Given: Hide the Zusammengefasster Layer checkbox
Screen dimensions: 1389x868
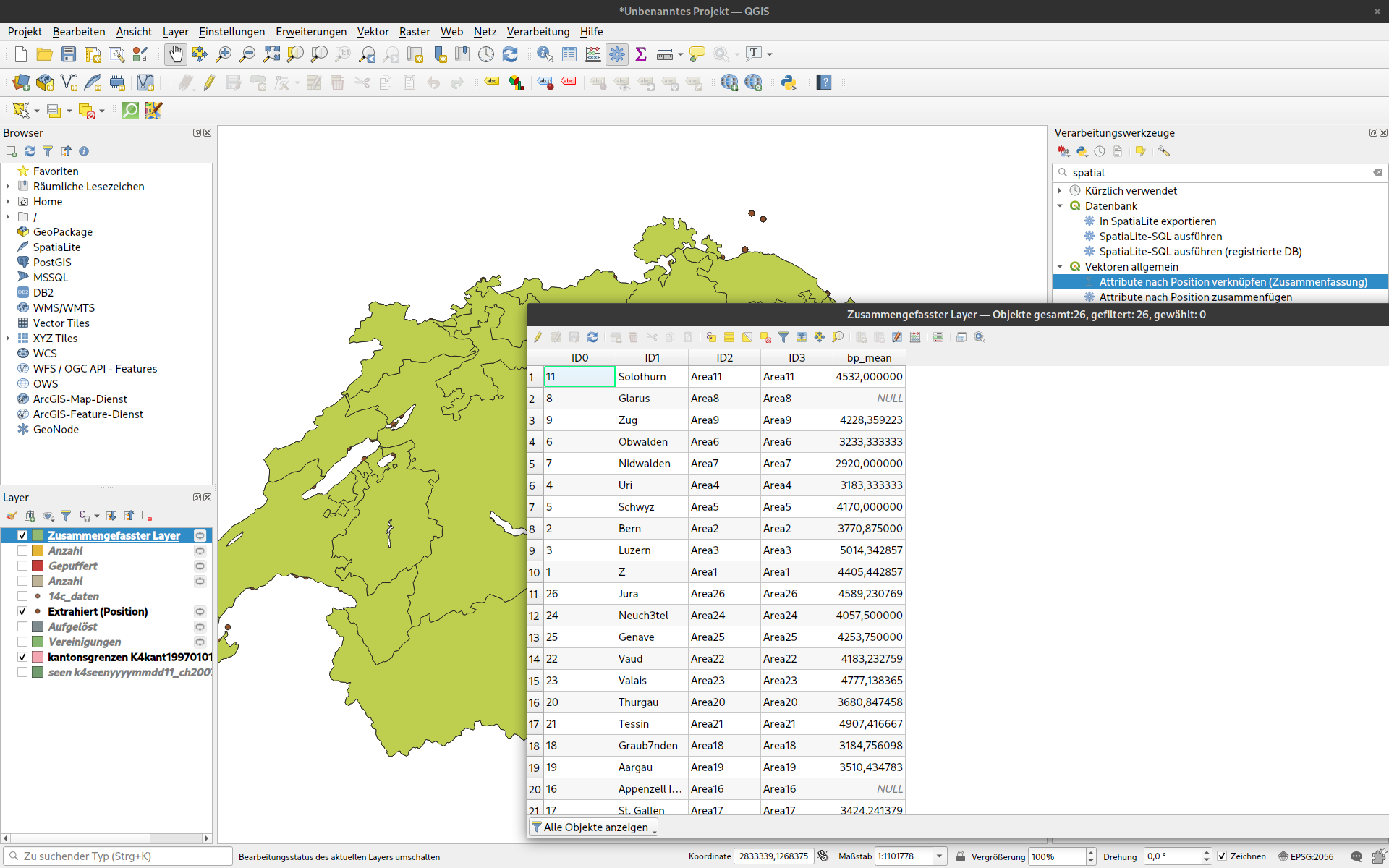Looking at the screenshot, I should pyautogui.click(x=22, y=536).
